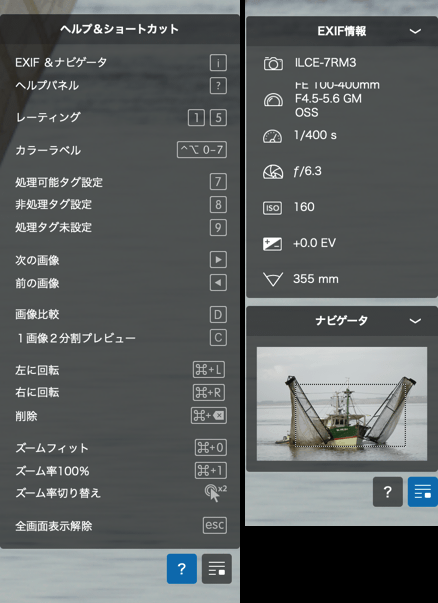Click the lens icon next to FE 100-400mm
This screenshot has width=438, height=603.
coord(273,100)
